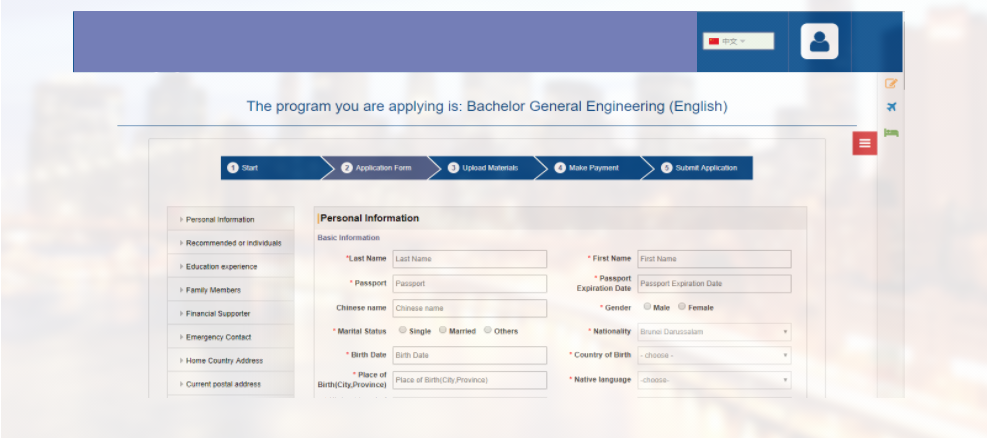Click the Chinese flag language icon
Screen dimensions: 987x438
click(714, 41)
